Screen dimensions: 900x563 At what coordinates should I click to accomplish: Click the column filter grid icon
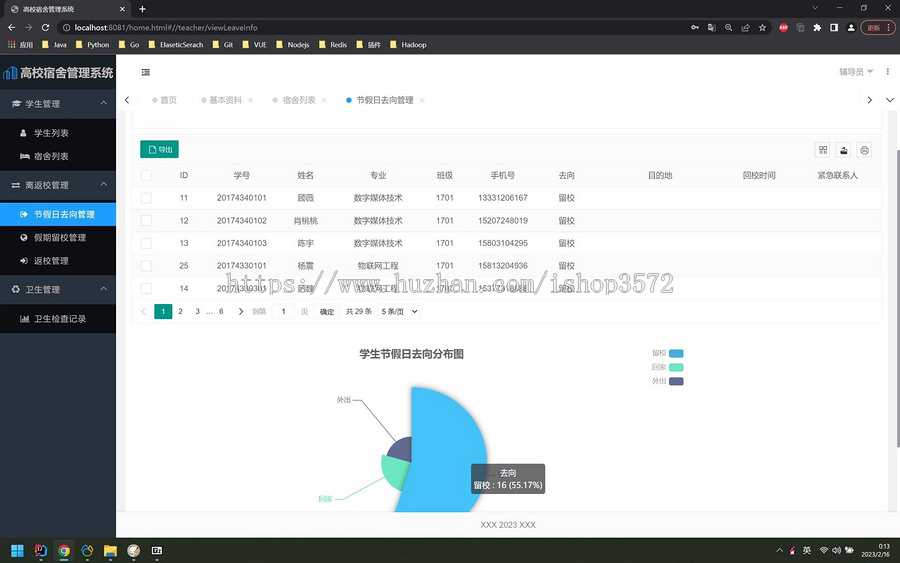pos(823,150)
